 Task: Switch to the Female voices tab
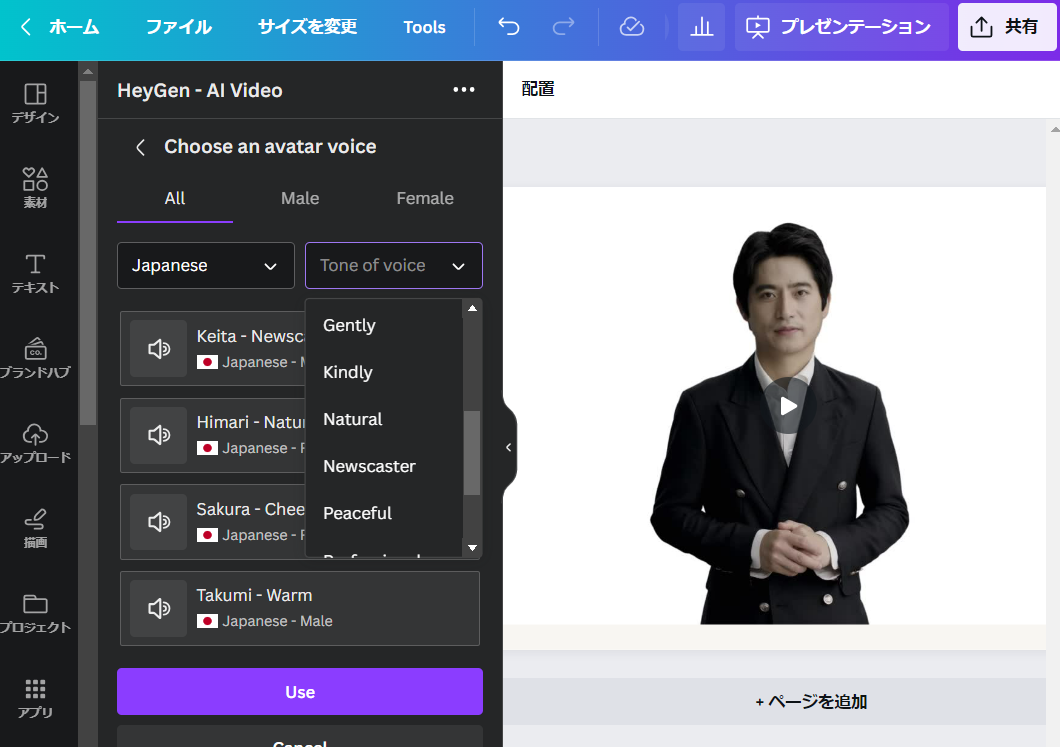click(x=425, y=199)
